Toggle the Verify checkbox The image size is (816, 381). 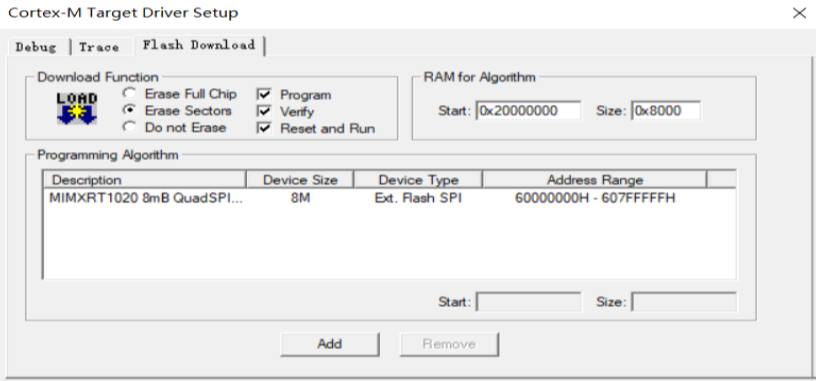265,111
